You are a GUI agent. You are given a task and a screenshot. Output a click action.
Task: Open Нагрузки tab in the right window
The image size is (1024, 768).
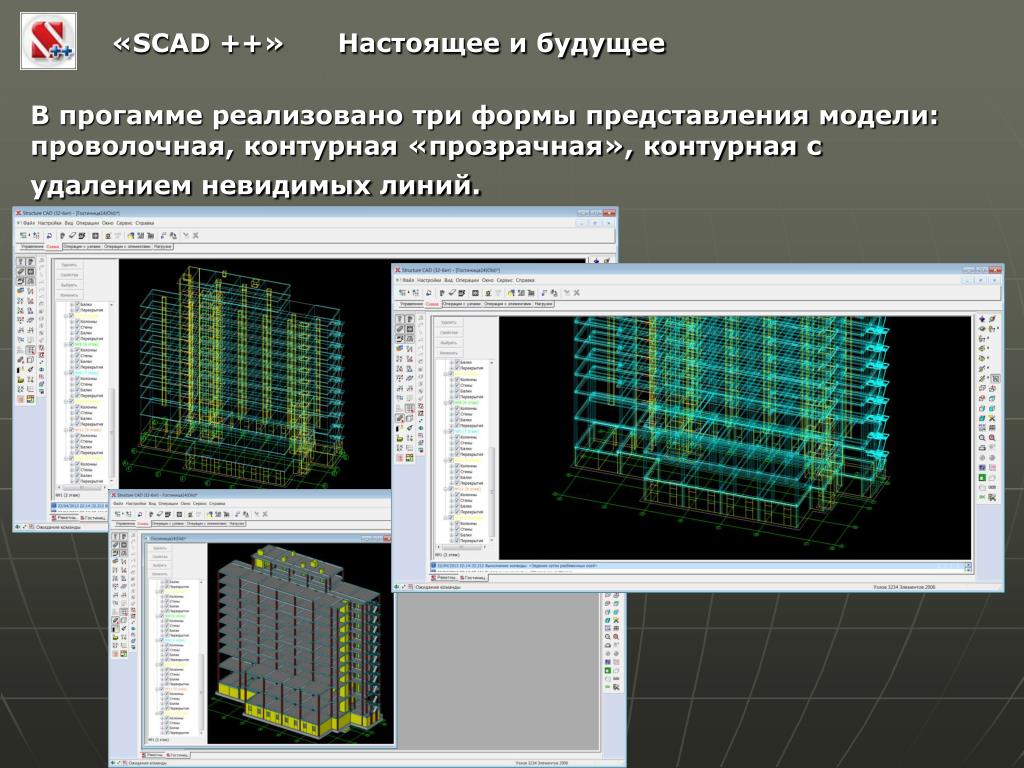pos(543,304)
